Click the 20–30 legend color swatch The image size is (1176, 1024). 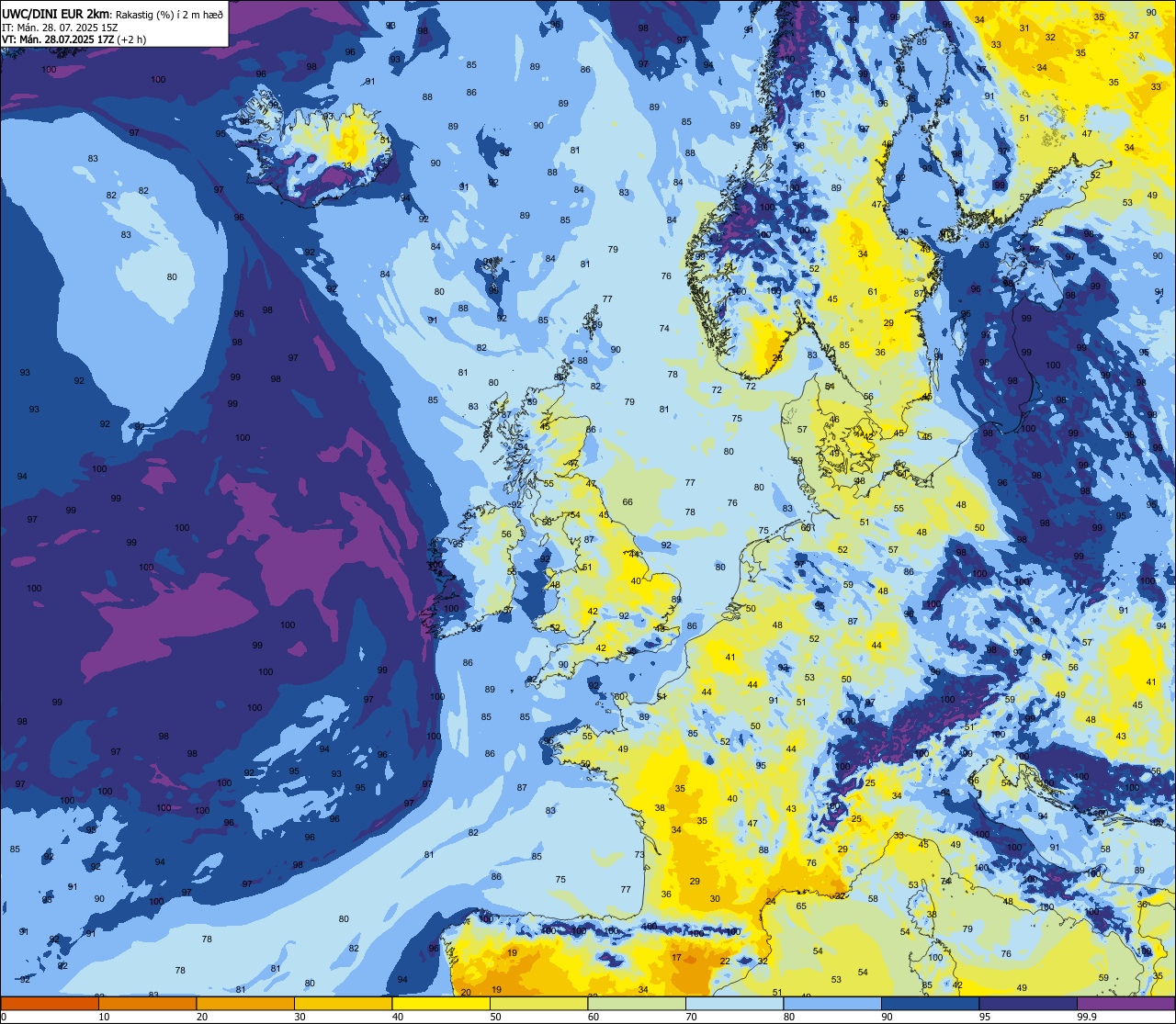[245, 1003]
